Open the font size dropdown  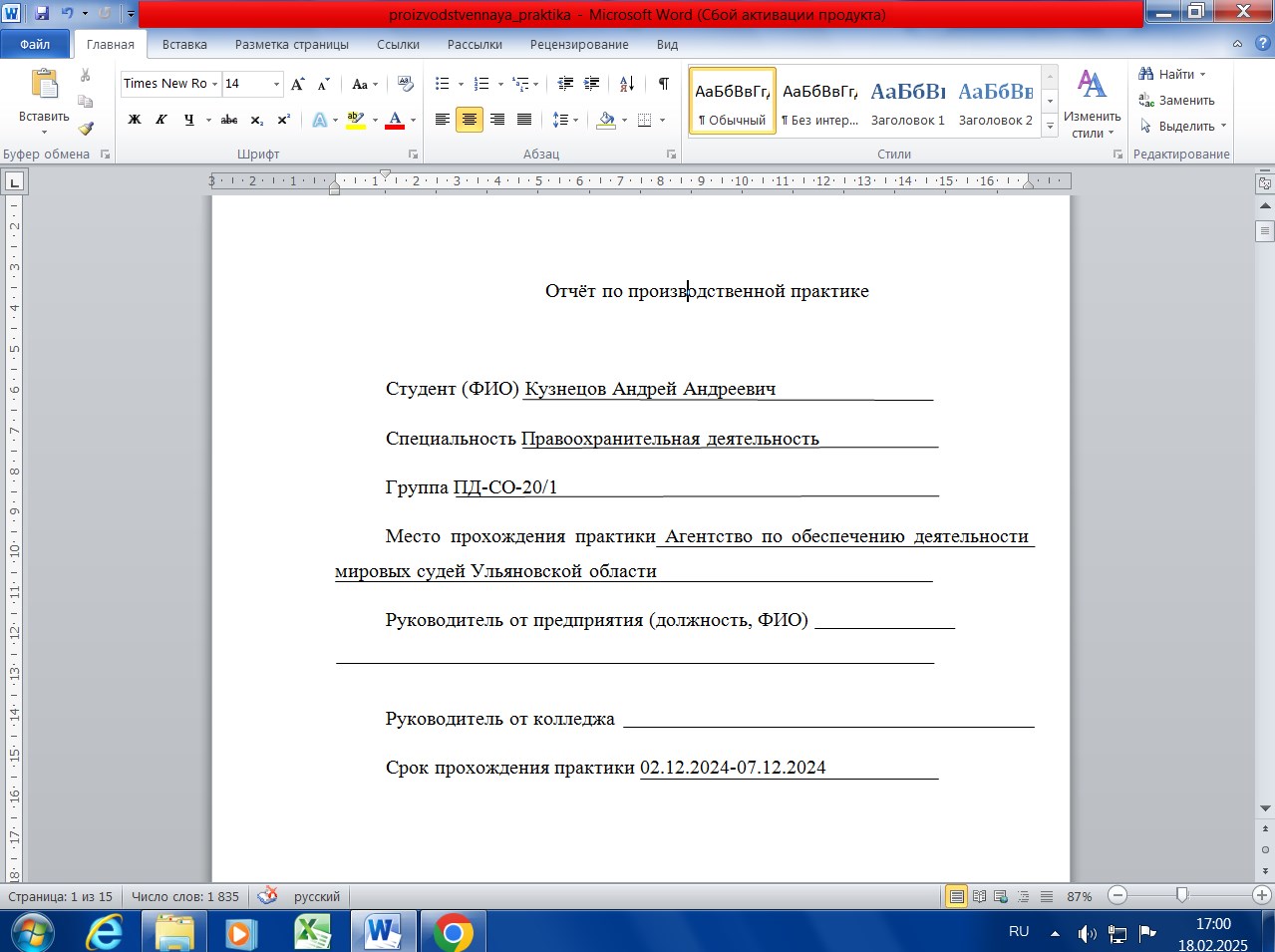(x=276, y=84)
